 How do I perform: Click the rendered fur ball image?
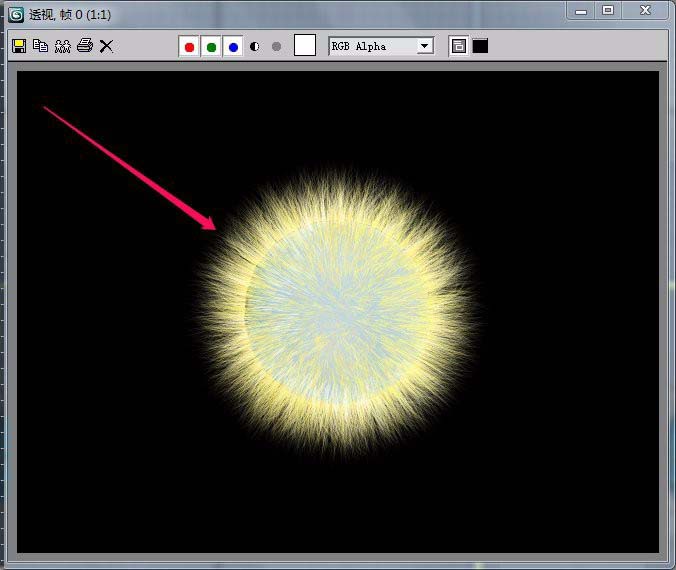(x=337, y=313)
